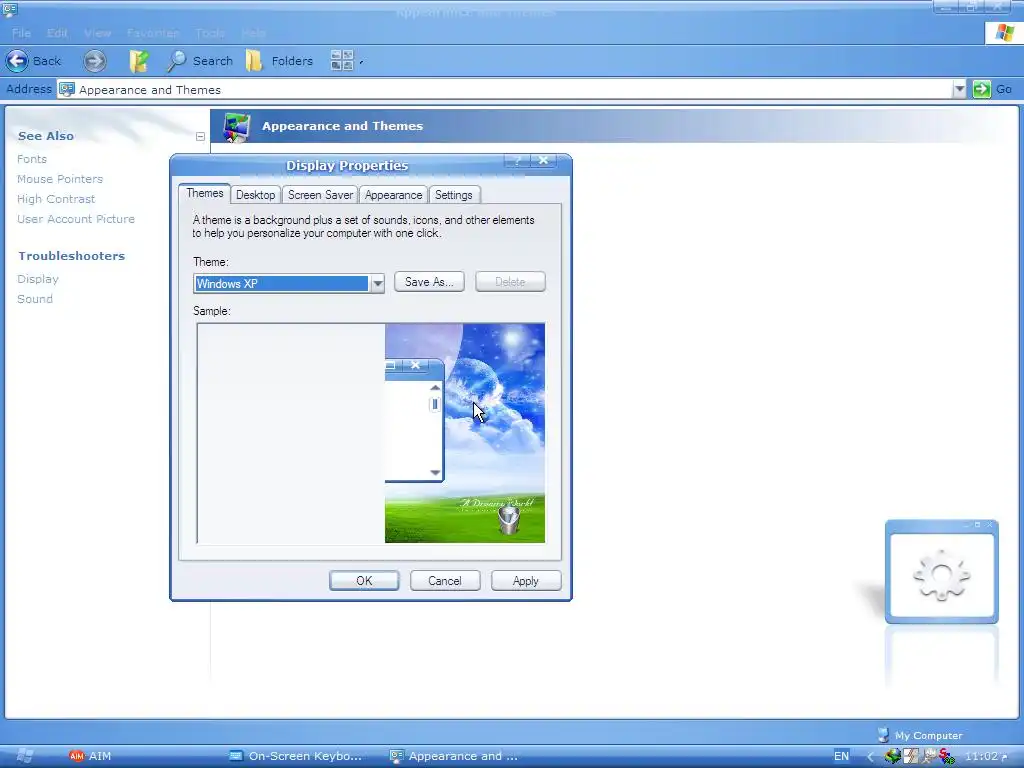
Task: Click the AIM running man tray icon
Action: coord(928,756)
